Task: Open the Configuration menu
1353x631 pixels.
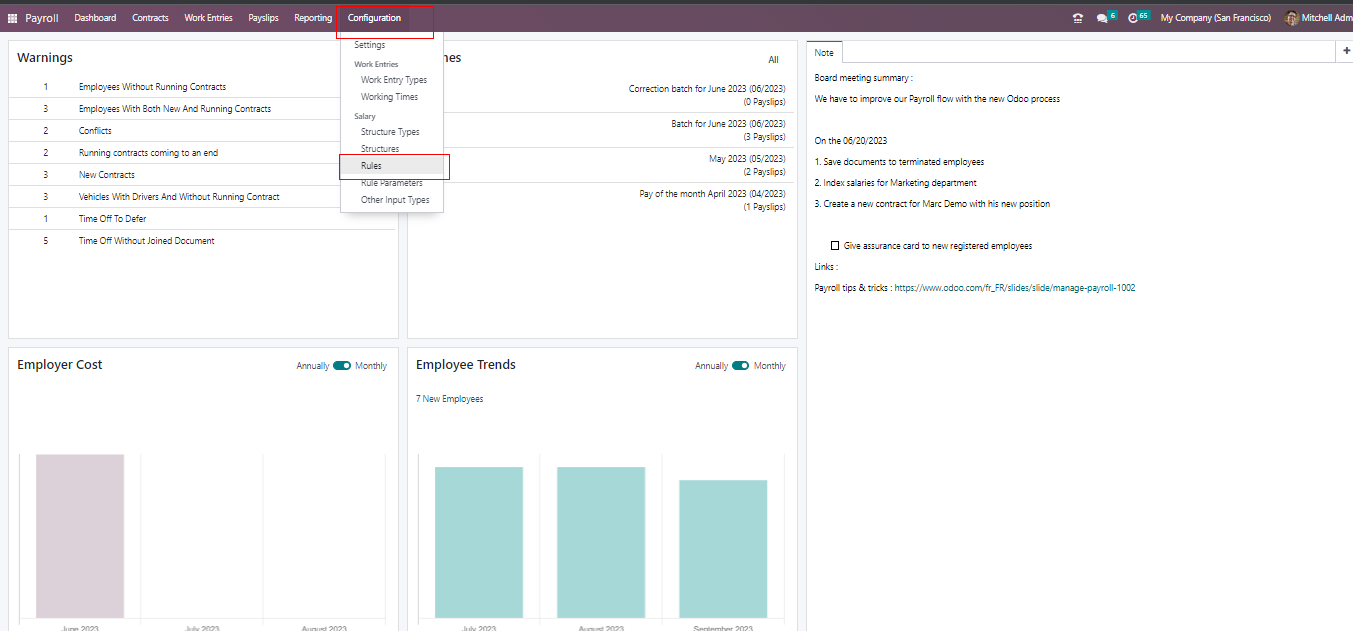Action: pyautogui.click(x=374, y=18)
